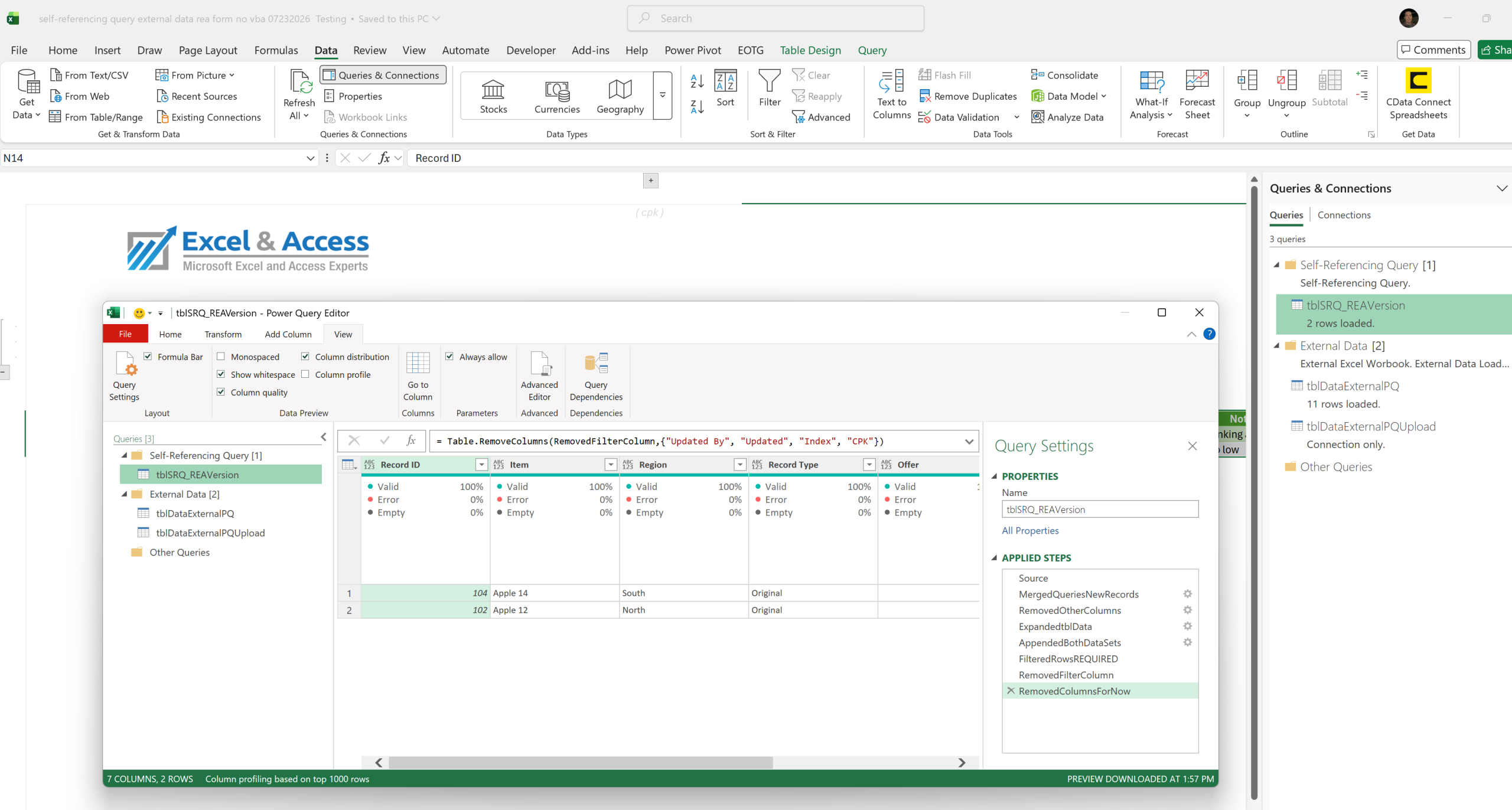Click right scroll arrow in preview
The width and height of the screenshot is (1512, 810).
[x=962, y=763]
